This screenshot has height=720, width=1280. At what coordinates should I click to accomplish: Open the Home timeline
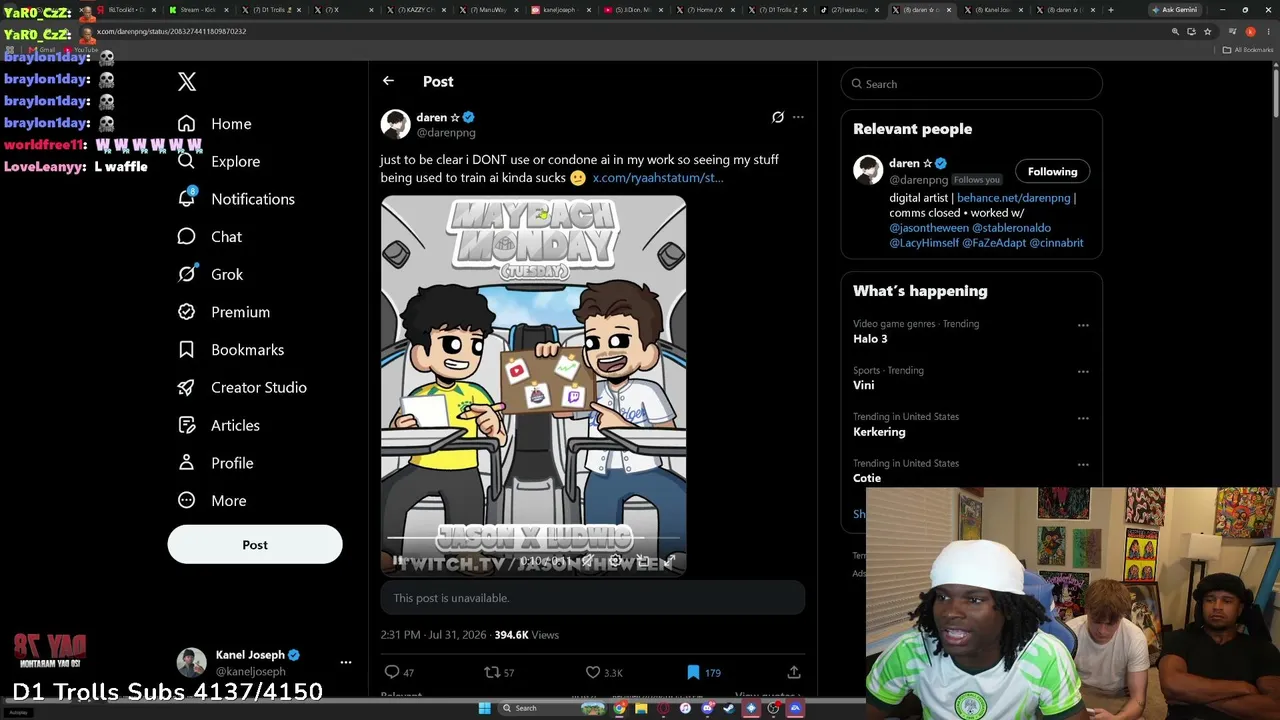point(214,124)
